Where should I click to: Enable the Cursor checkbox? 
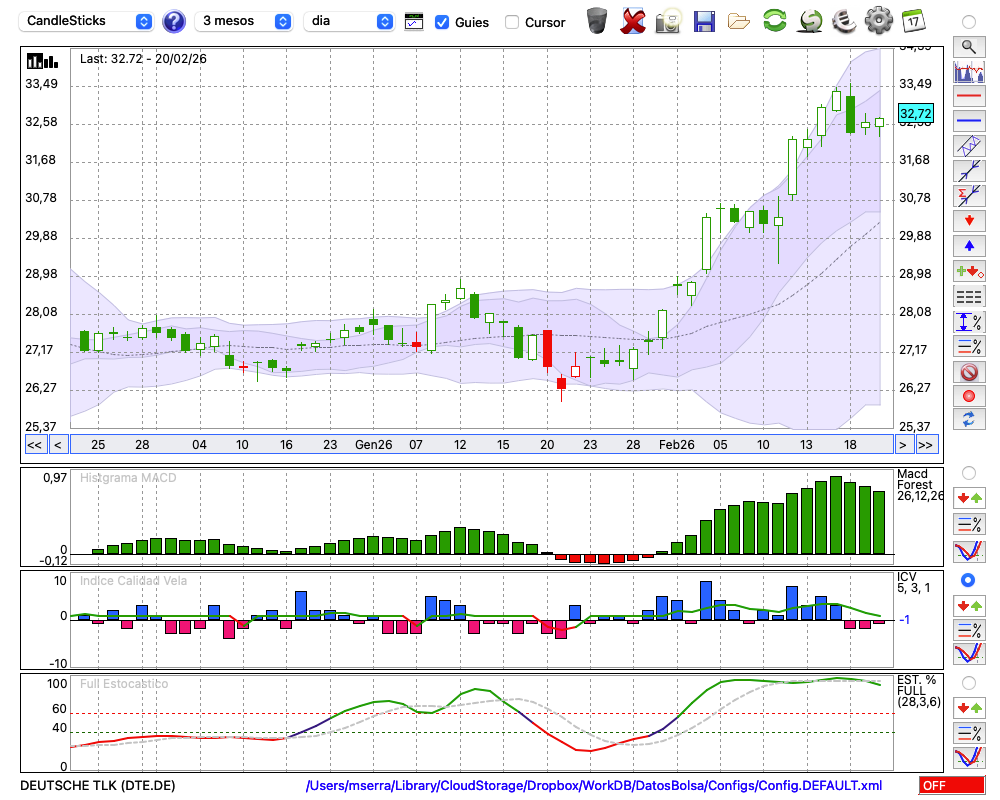coord(512,22)
